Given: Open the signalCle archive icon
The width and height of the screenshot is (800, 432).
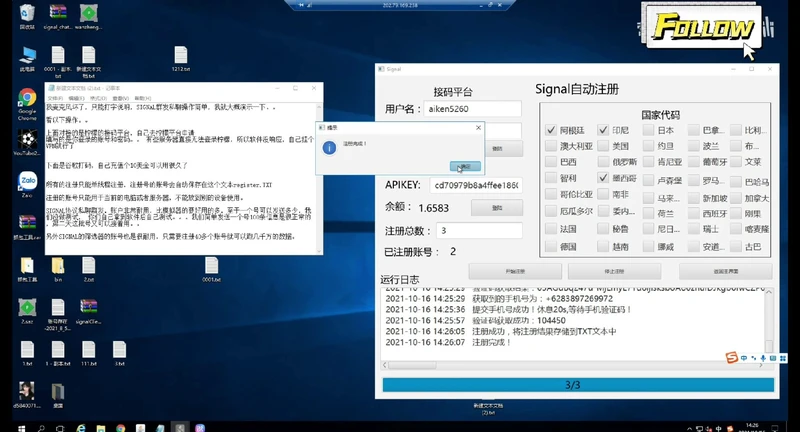Looking at the screenshot, I should click(x=88, y=311).
